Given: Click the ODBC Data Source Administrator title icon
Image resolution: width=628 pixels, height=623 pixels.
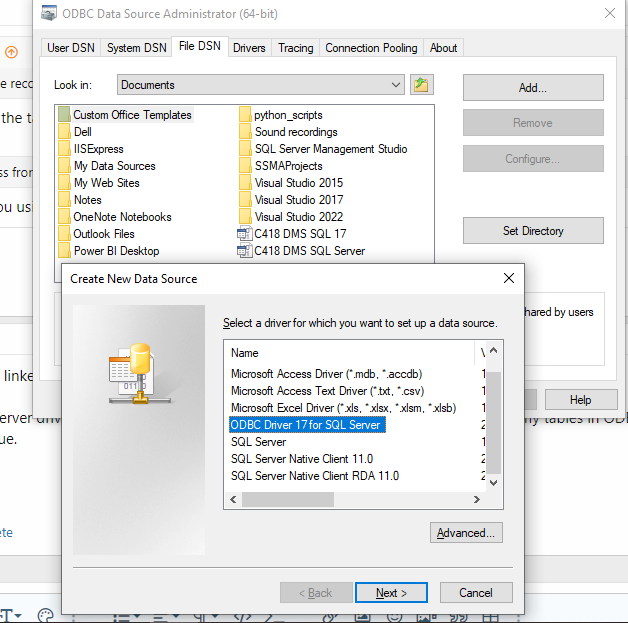Looking at the screenshot, I should coord(49,13).
